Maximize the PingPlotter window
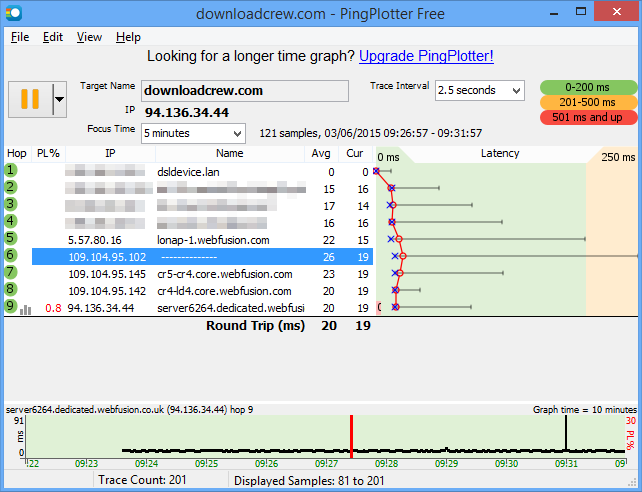The image size is (642, 492). (x=581, y=12)
